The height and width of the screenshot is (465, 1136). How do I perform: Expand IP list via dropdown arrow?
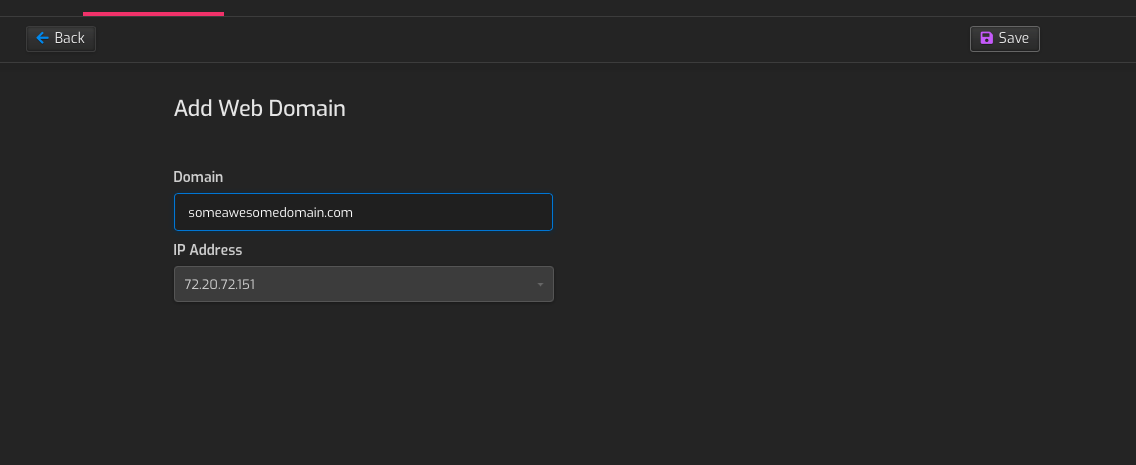coord(540,285)
